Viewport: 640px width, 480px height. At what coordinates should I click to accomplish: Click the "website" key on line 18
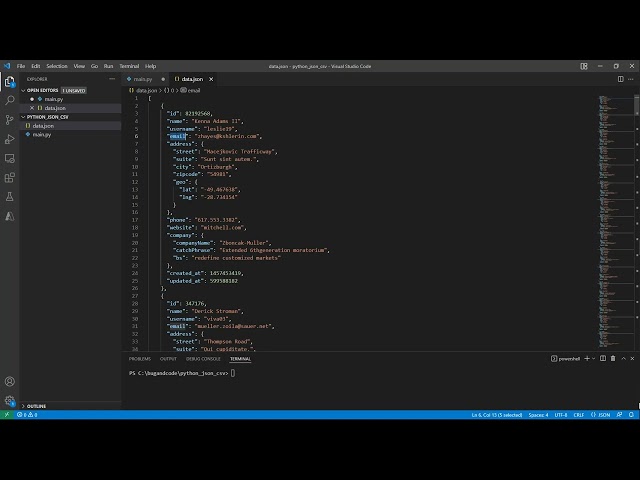pos(181,227)
